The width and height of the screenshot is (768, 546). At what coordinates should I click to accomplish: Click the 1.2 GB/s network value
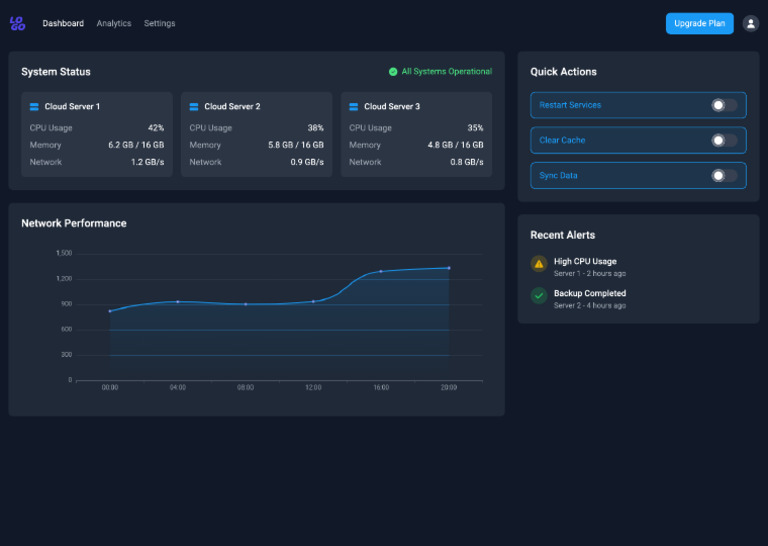point(147,162)
